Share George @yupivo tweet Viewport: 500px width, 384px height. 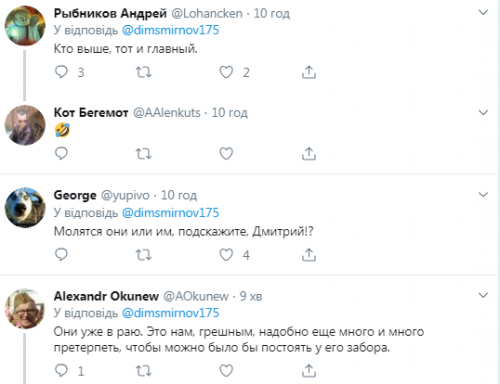coord(309,255)
